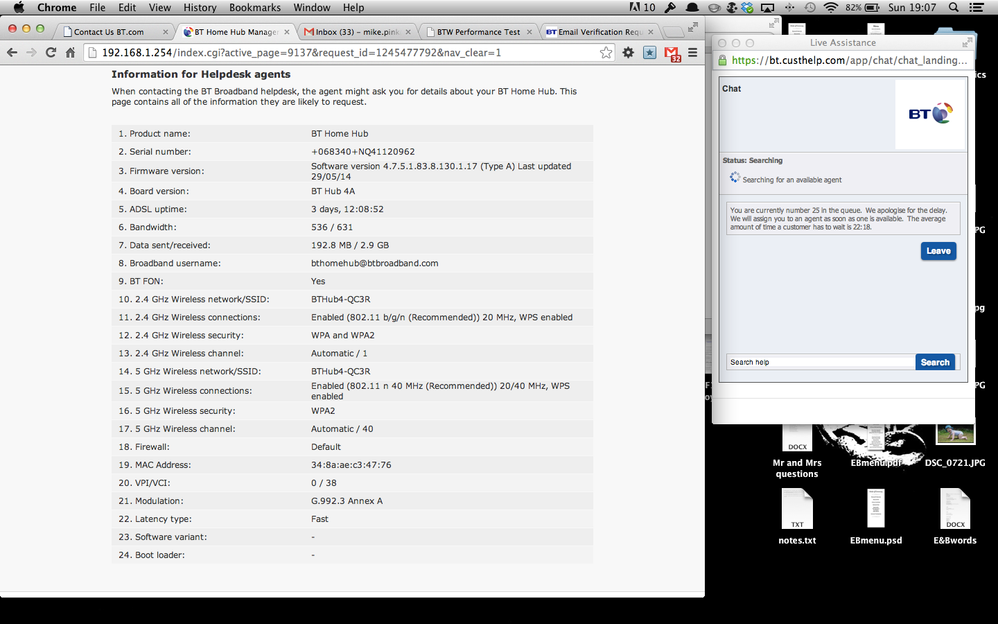This screenshot has width=998, height=624.
Task: Click the padlock icon in Live Assistance window
Action: pos(722,60)
